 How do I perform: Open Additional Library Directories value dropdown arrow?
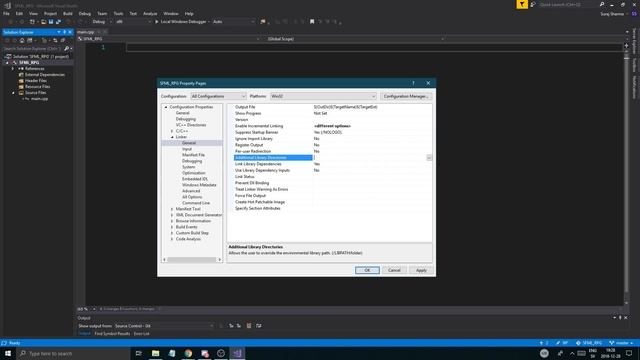pos(429,158)
